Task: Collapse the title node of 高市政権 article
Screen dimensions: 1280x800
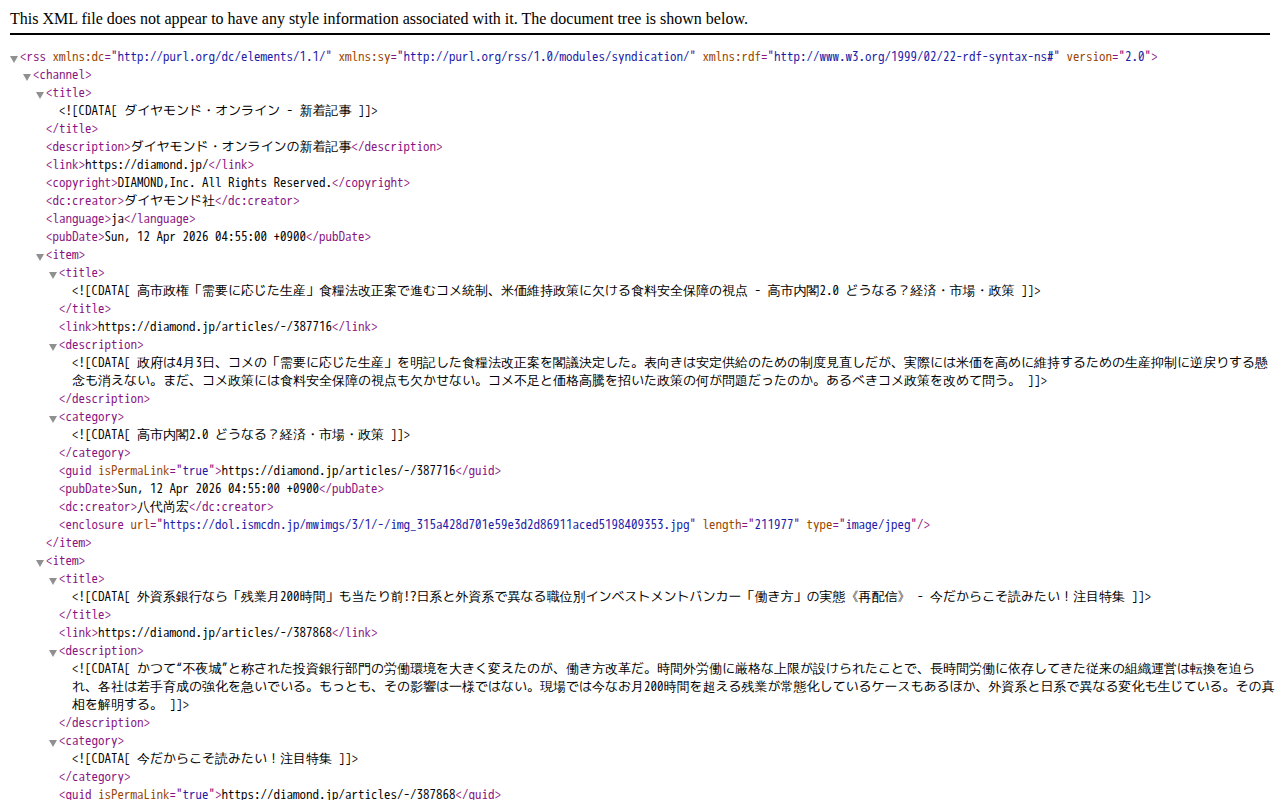Action: 53,274
